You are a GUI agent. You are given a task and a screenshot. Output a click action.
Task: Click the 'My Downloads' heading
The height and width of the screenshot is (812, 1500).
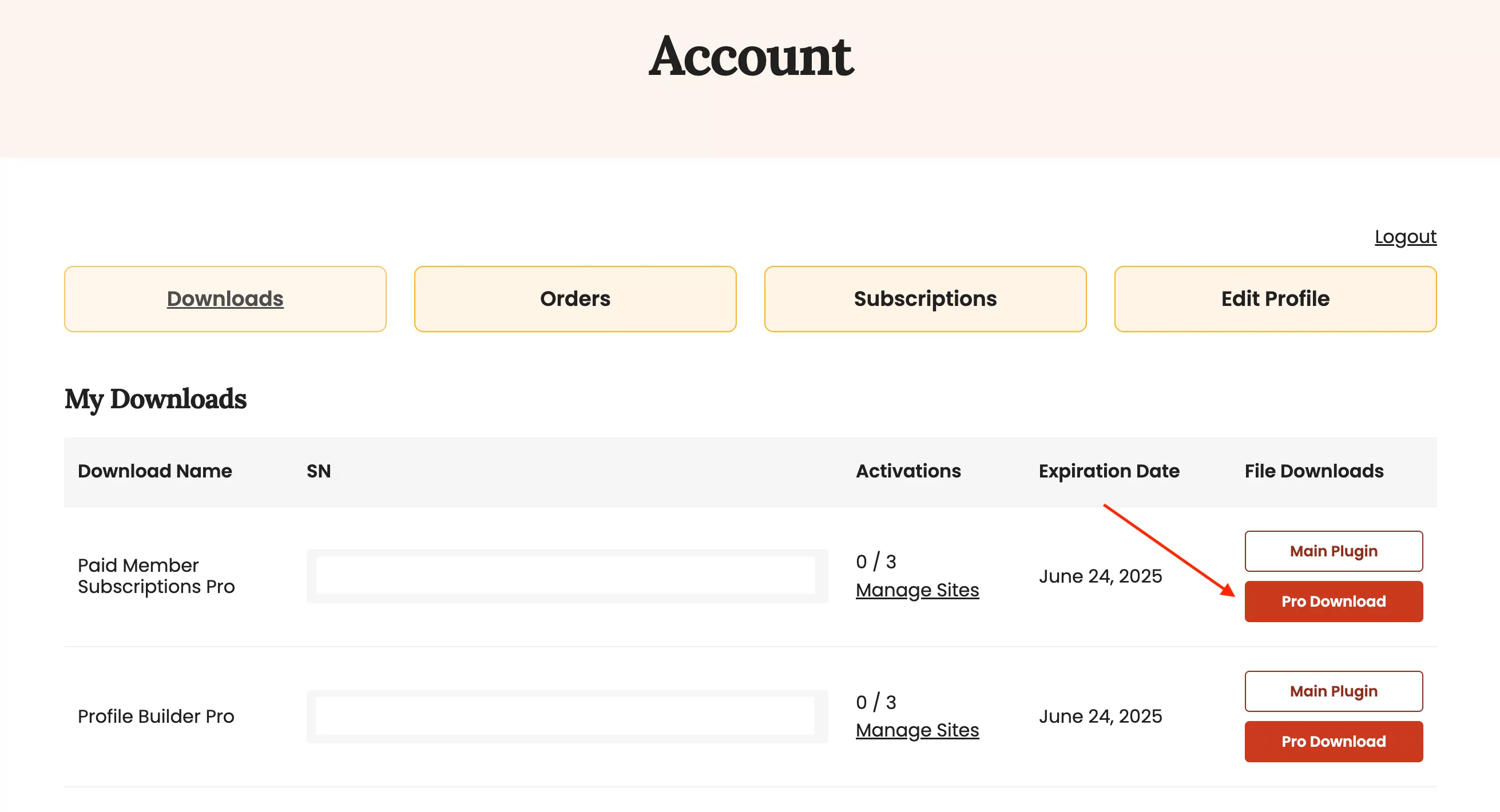pyautogui.click(x=156, y=399)
